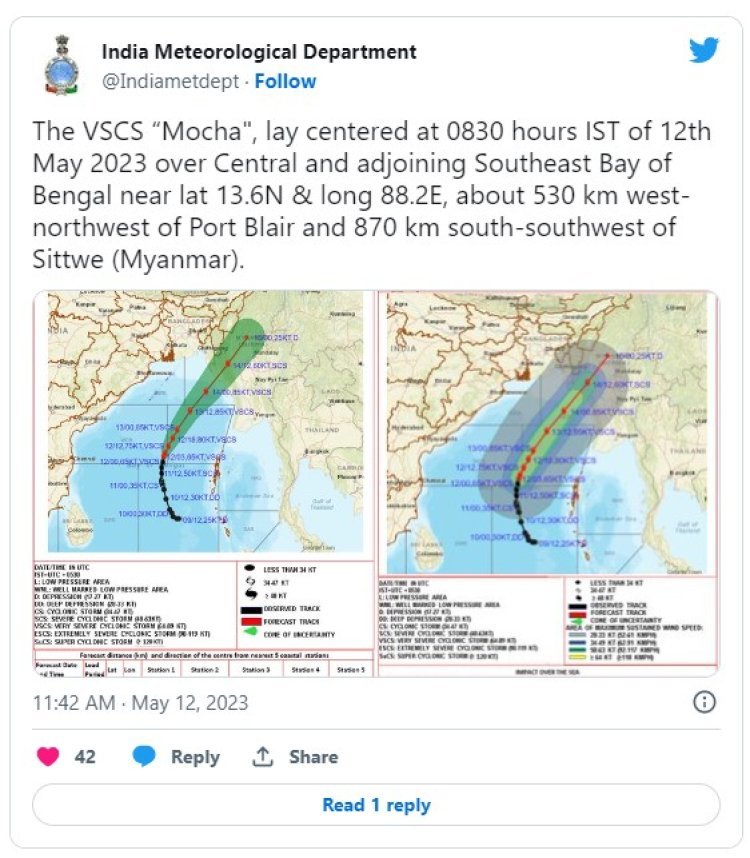Click the tweet text about VSCS Mocha
750x858 pixels.
(372, 195)
